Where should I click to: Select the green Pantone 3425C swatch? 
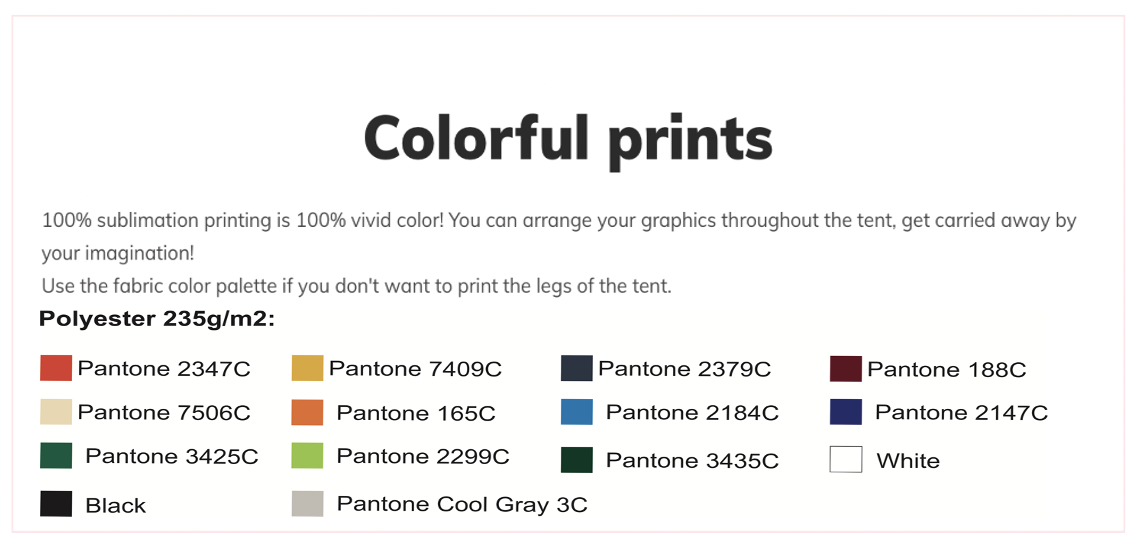56,455
